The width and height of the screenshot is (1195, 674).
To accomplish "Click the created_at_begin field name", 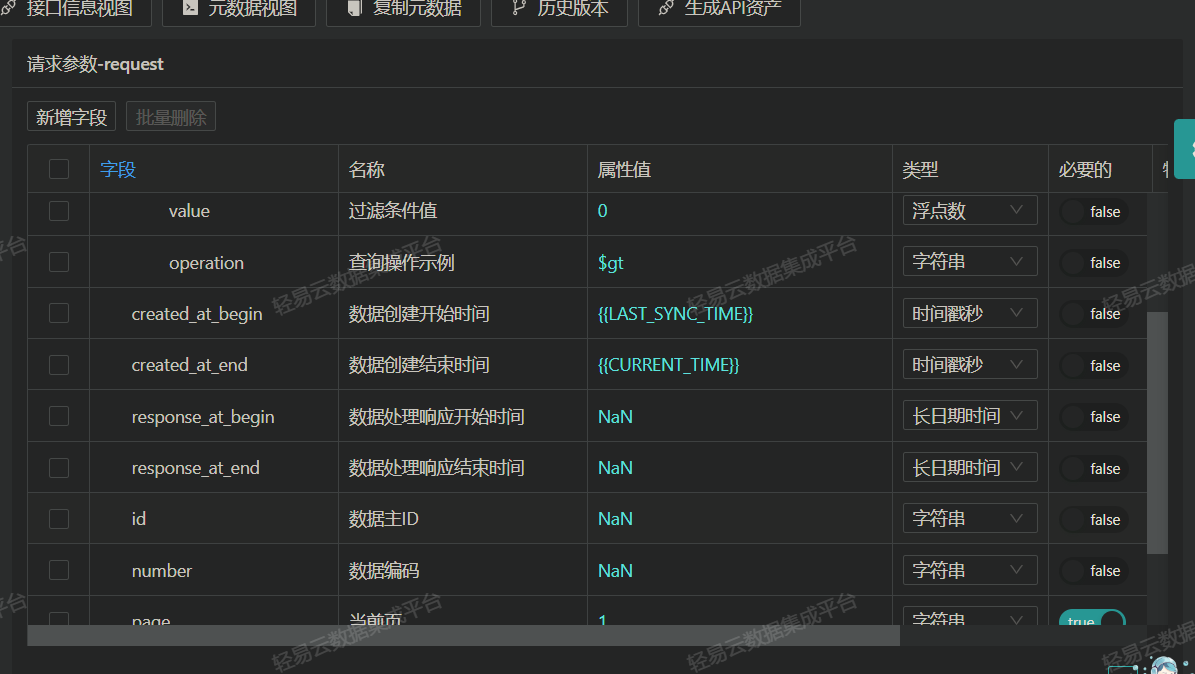I will coord(197,314).
